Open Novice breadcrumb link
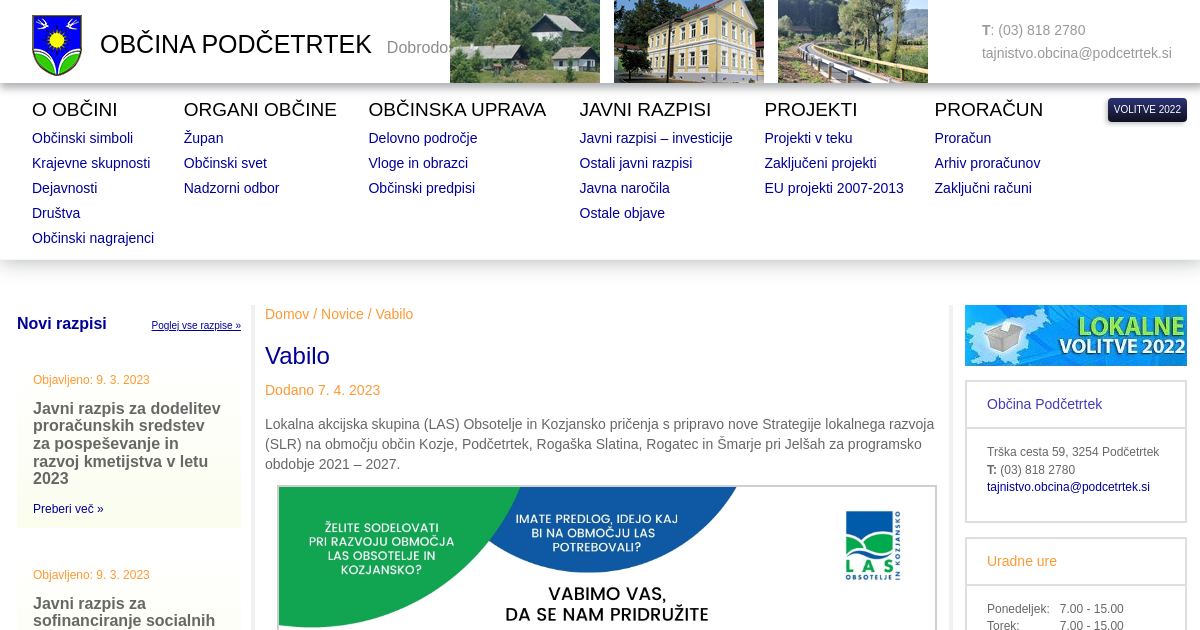The height and width of the screenshot is (630, 1200). point(342,314)
